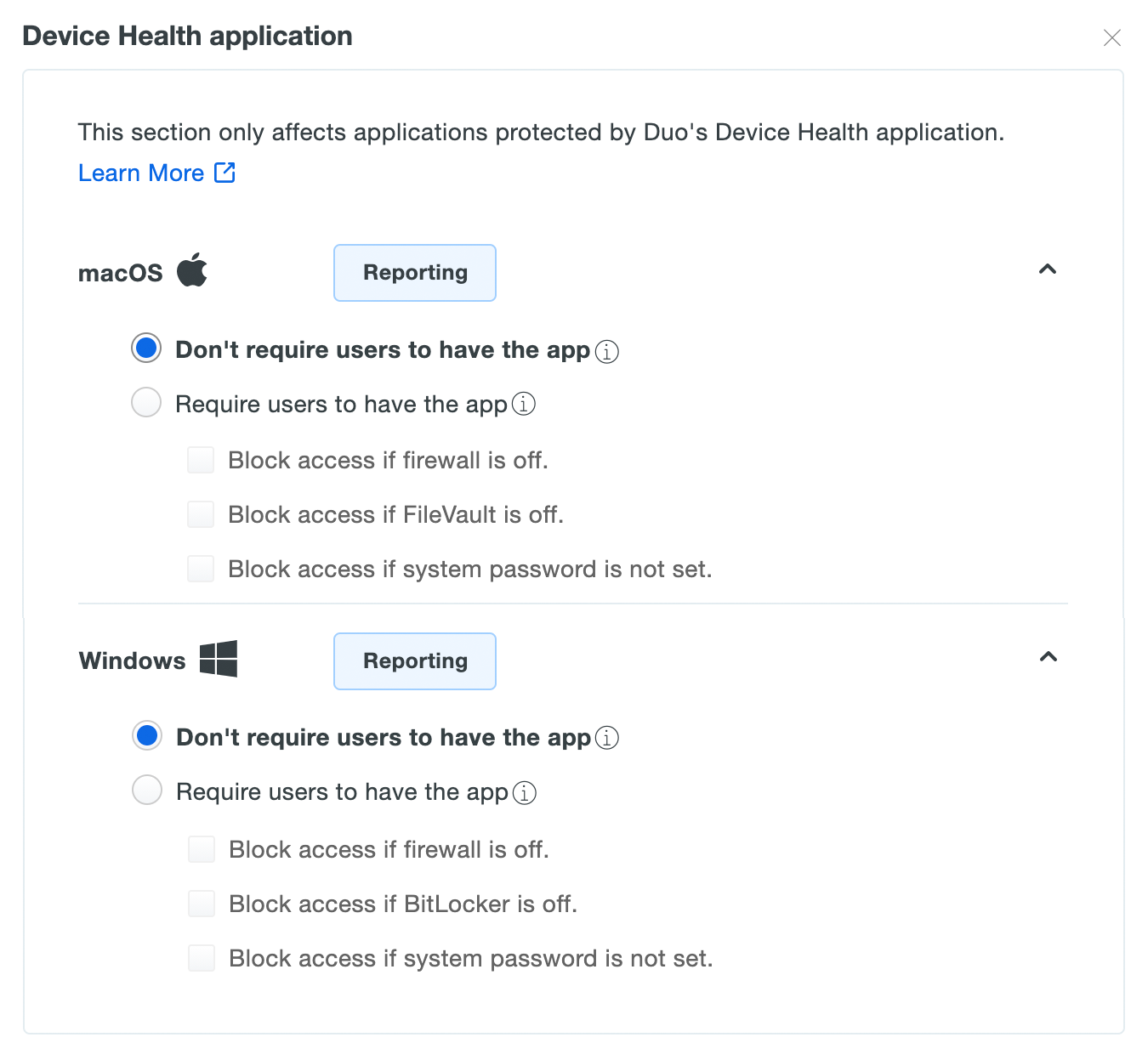1148x1060 pixels.
Task: Check "Block access if system password is not set" under macOS
Action: pos(201,568)
